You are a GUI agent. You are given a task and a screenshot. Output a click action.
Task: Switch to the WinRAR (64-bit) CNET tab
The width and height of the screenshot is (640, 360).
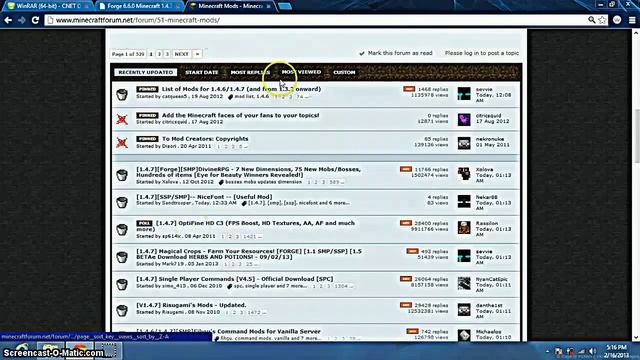tap(48, 6)
